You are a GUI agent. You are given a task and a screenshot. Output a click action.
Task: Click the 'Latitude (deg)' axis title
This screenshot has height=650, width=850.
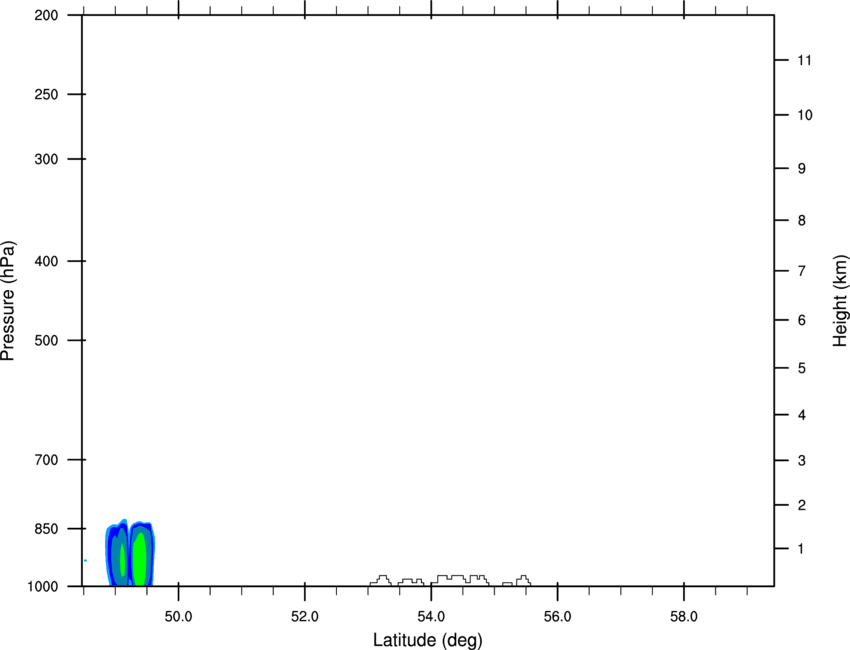[x=428, y=640]
